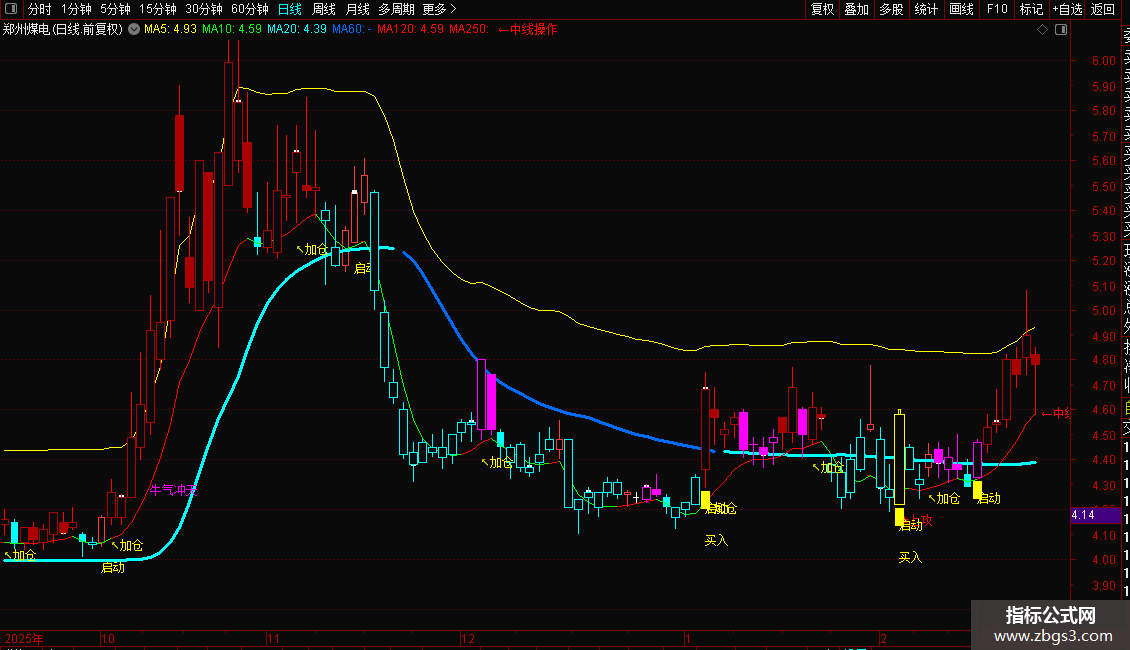The image size is (1130, 650).
Task: Click the MA60 label
Action: (x=352, y=30)
